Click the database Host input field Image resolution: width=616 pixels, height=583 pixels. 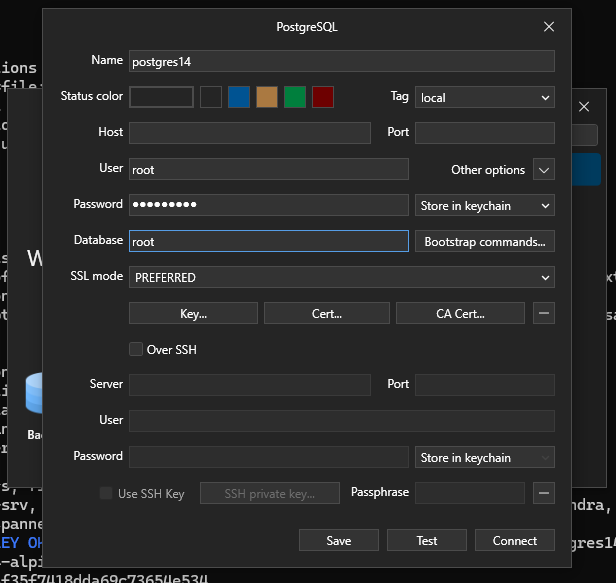(250, 133)
